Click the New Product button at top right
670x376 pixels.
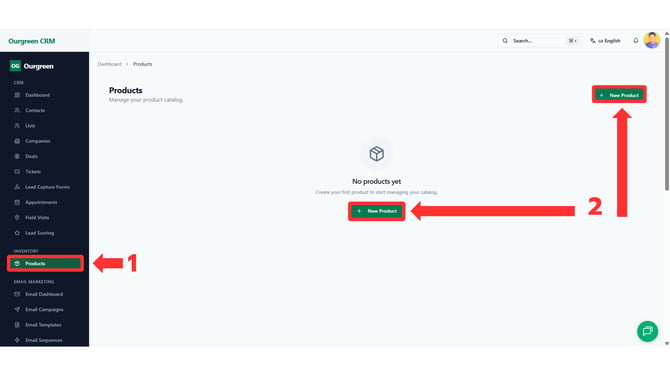pos(619,95)
